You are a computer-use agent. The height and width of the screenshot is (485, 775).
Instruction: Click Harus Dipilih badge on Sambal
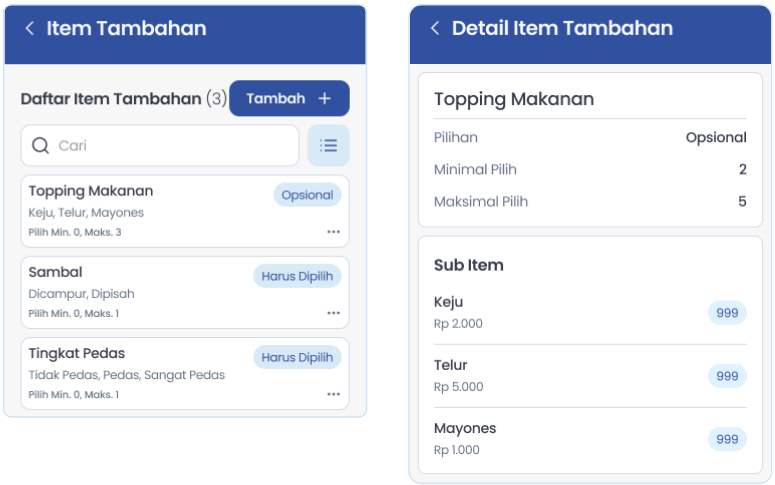297,276
